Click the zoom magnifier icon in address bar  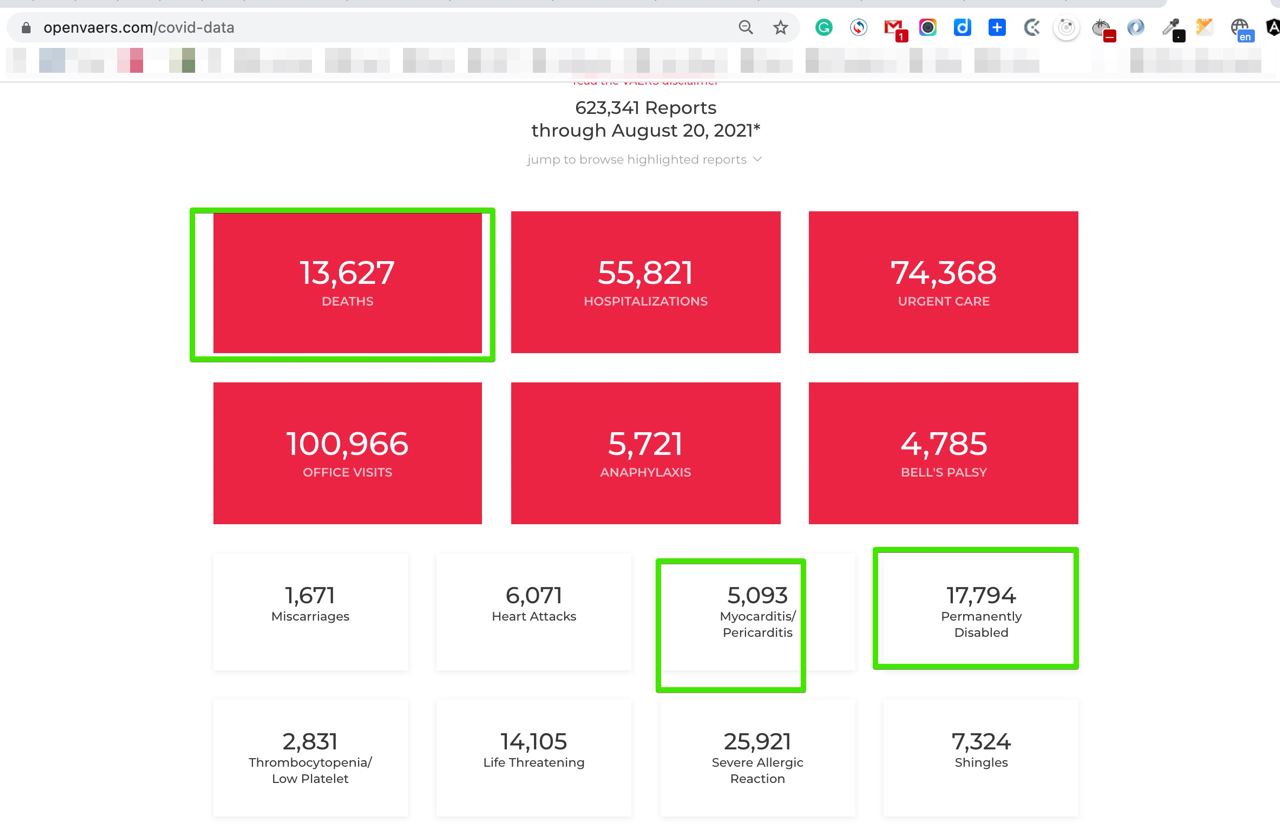(x=746, y=28)
